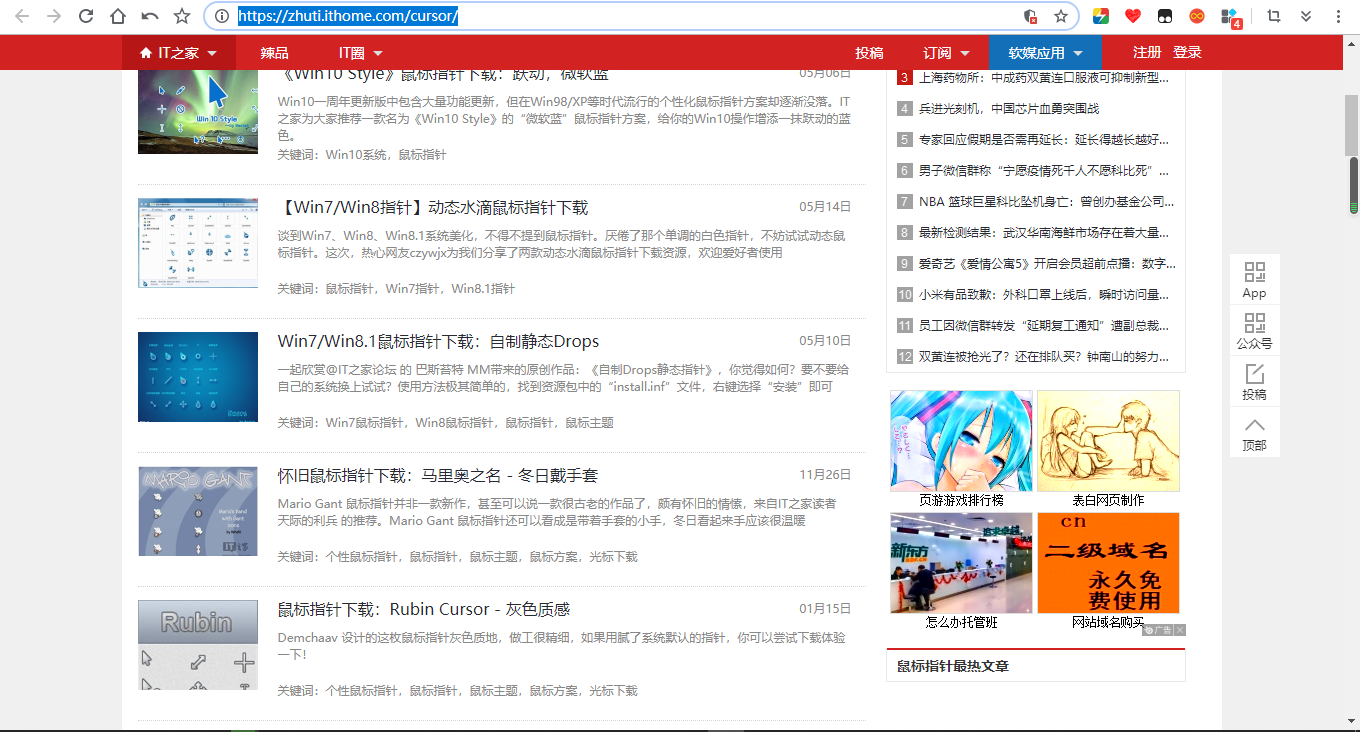
Task: Click the 网站域名购买 ad caption
Action: [1108, 623]
